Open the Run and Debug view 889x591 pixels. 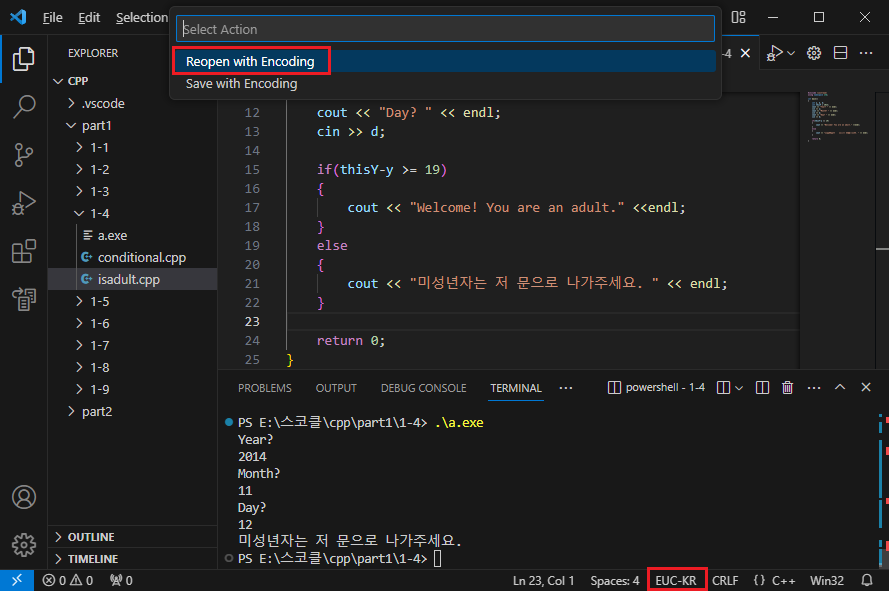[24, 203]
